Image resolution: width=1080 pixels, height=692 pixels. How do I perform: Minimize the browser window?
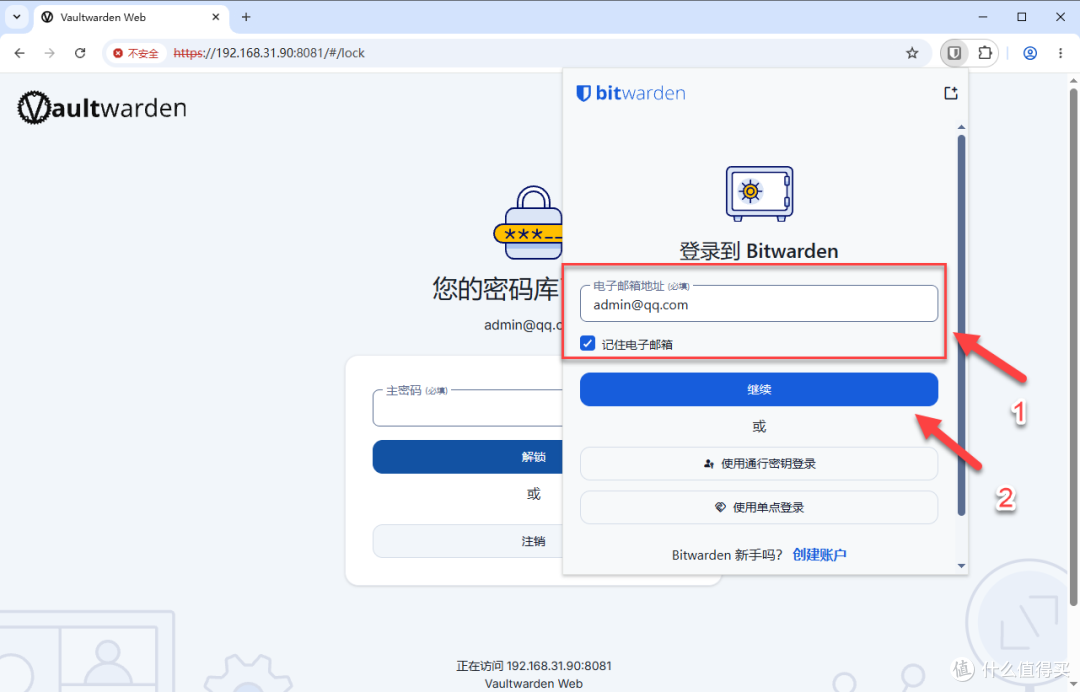983,17
